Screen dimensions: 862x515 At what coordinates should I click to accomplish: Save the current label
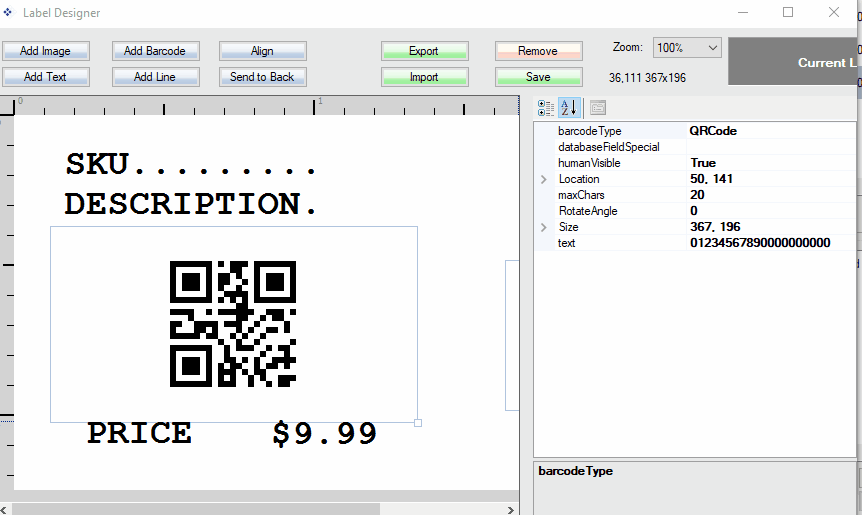click(538, 77)
